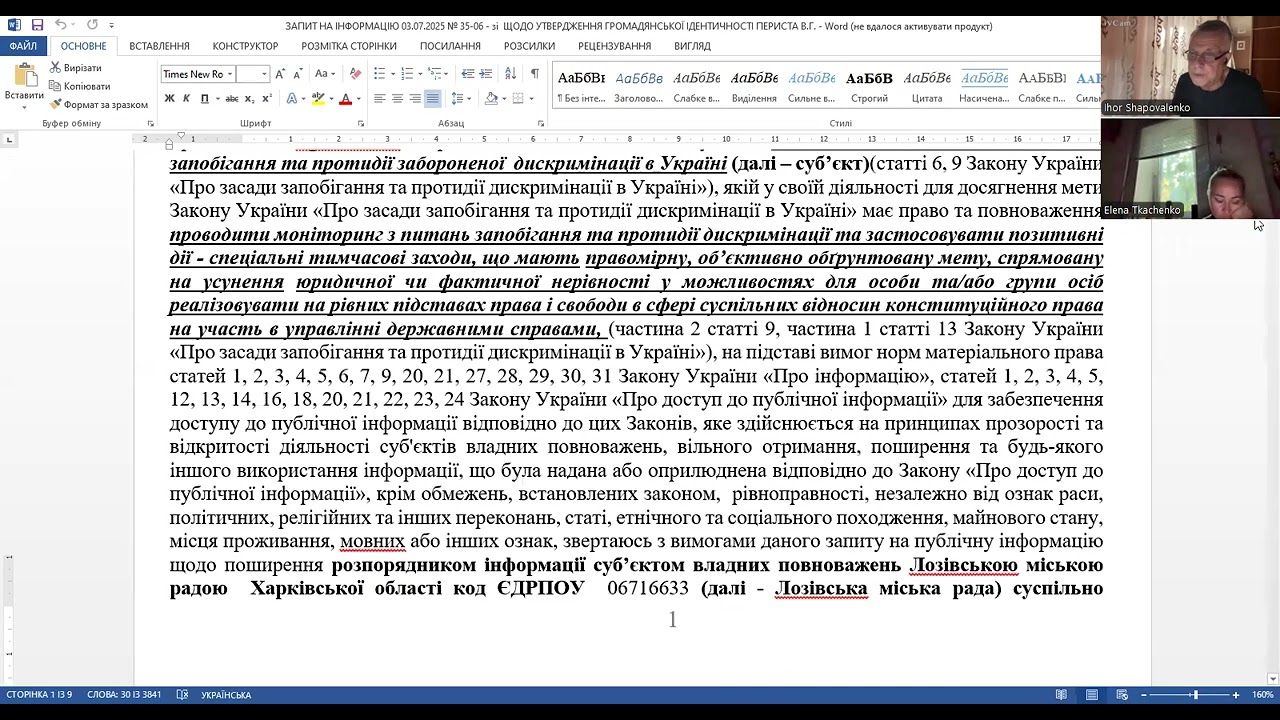Click zoom slider handle in status bar

[1194, 695]
